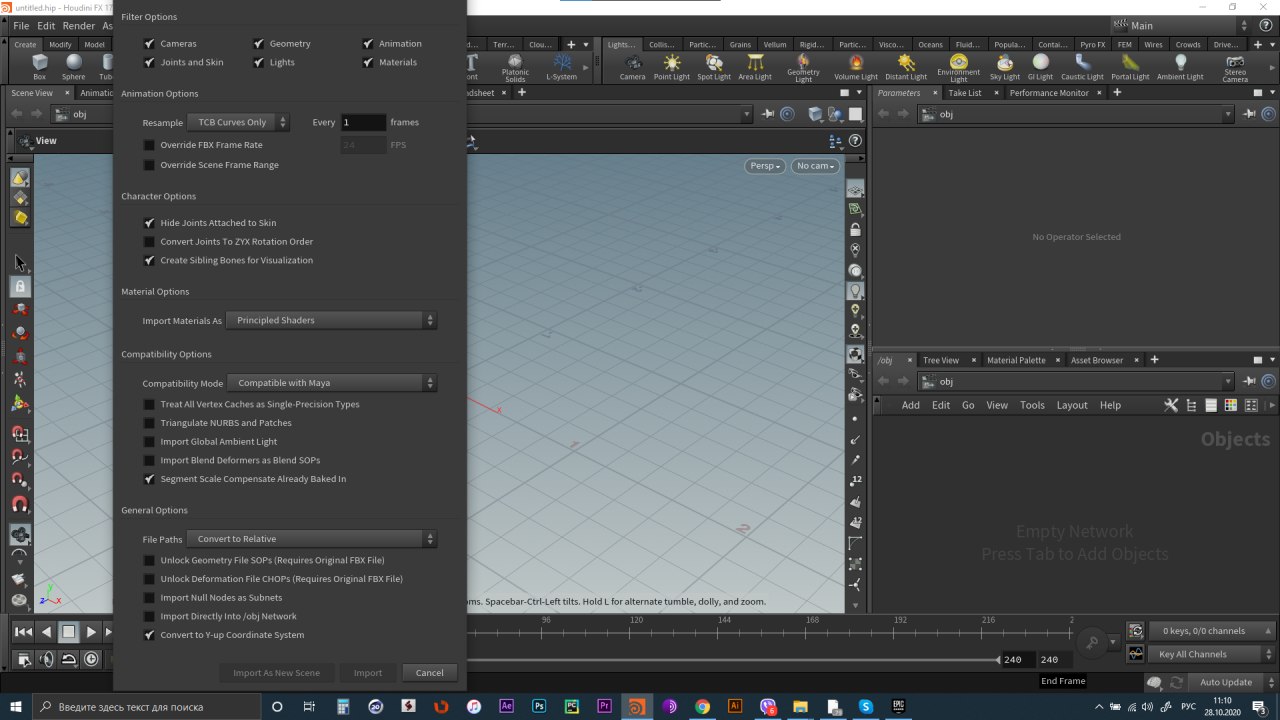The image size is (1280, 720).
Task: Open the File menu
Action: click(x=20, y=26)
